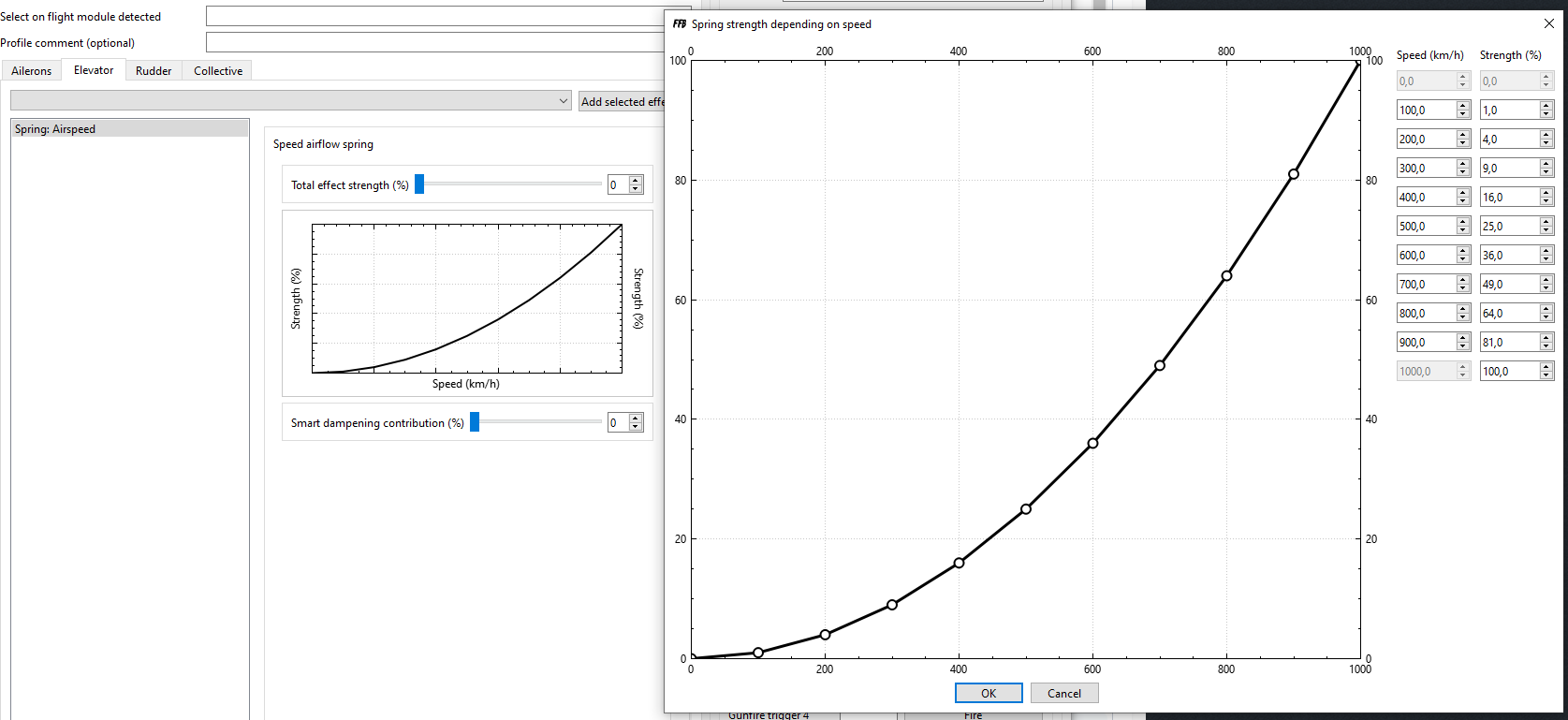This screenshot has height=720, width=1568.
Task: Confirm the spring curve with OK
Action: [x=989, y=693]
